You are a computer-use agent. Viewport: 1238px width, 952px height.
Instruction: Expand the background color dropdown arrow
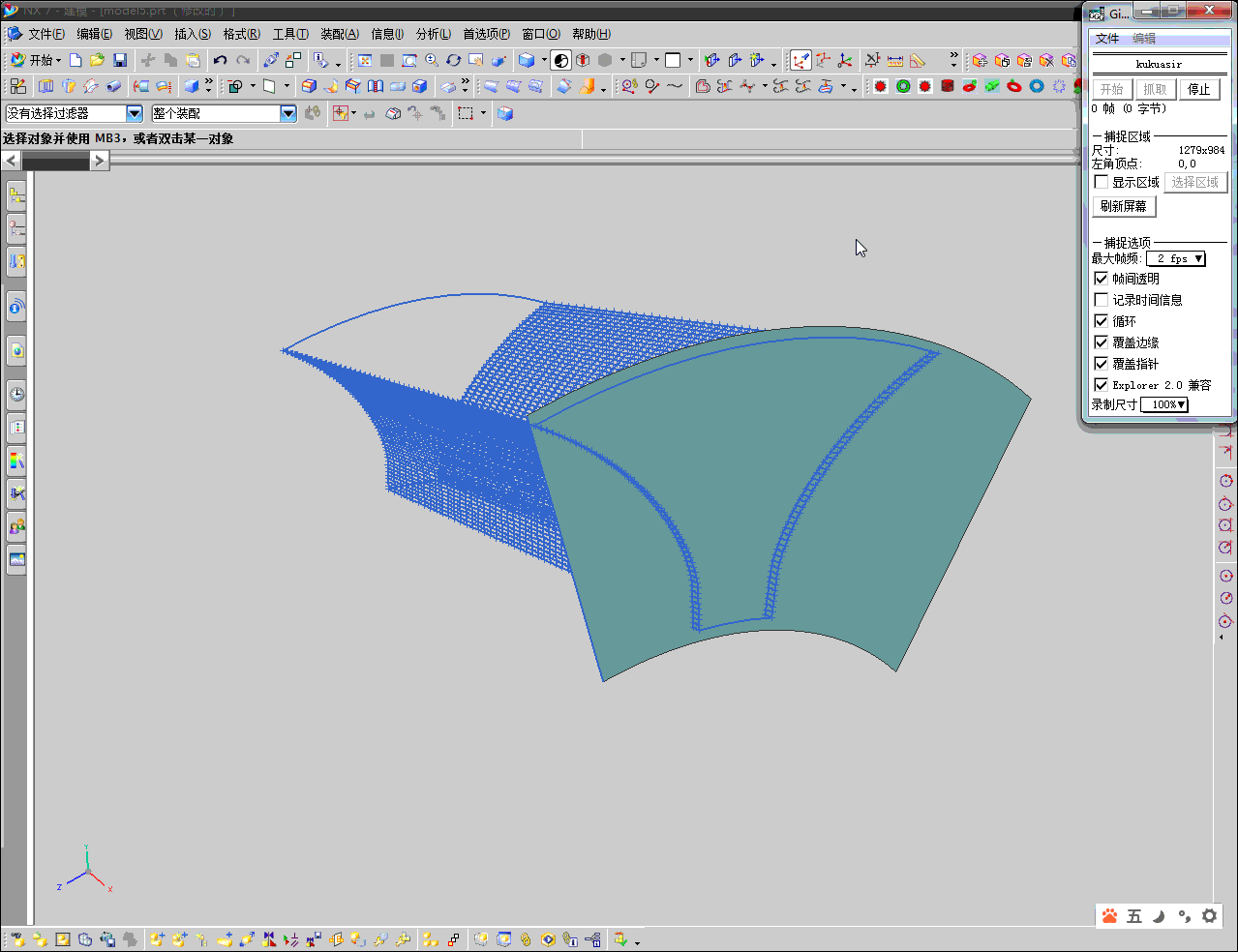(x=690, y=60)
